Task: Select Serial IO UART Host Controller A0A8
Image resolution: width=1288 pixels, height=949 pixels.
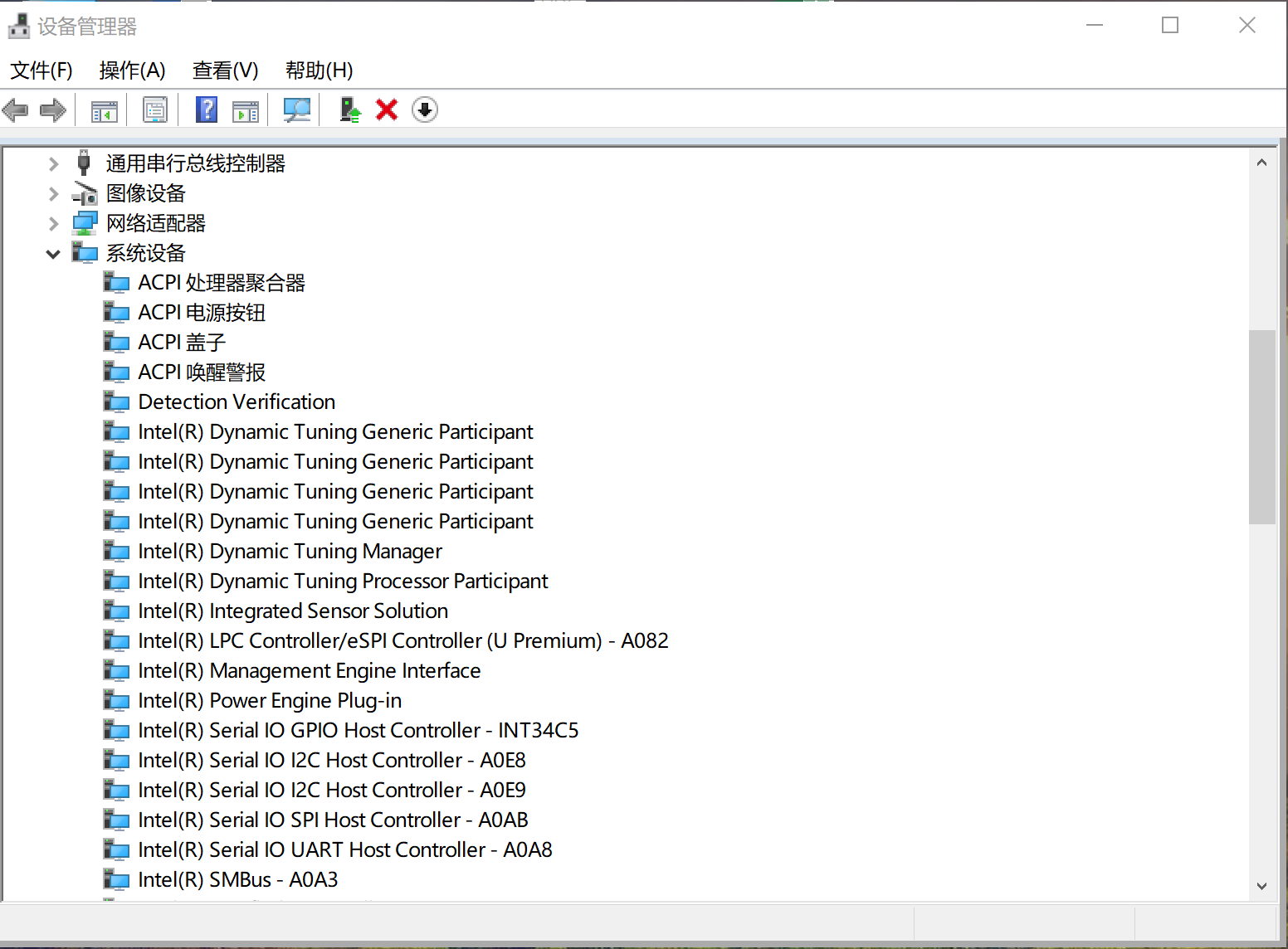Action: (x=345, y=850)
